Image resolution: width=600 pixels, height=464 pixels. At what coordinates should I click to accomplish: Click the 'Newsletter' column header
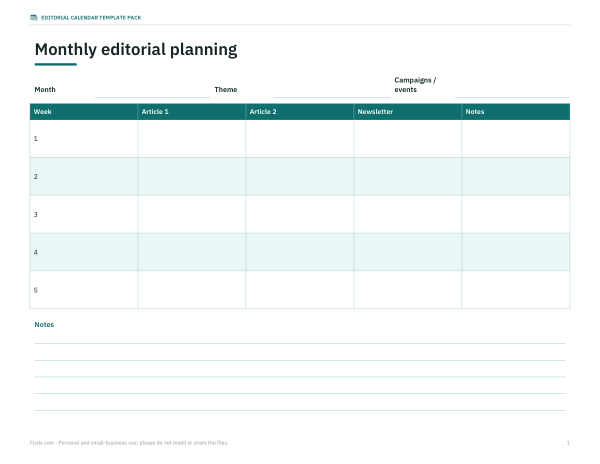coord(408,112)
